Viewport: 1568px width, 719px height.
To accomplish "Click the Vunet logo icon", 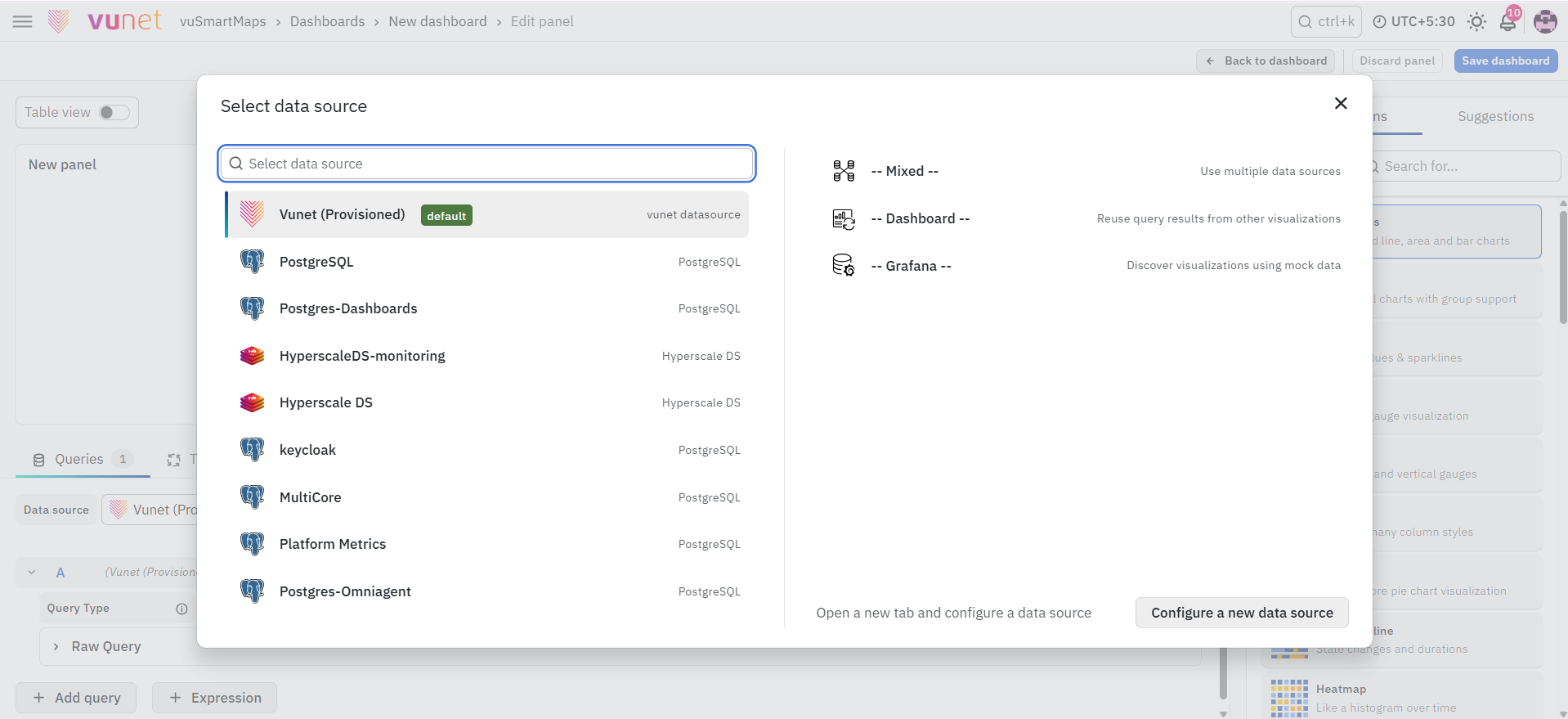I will coord(58,21).
